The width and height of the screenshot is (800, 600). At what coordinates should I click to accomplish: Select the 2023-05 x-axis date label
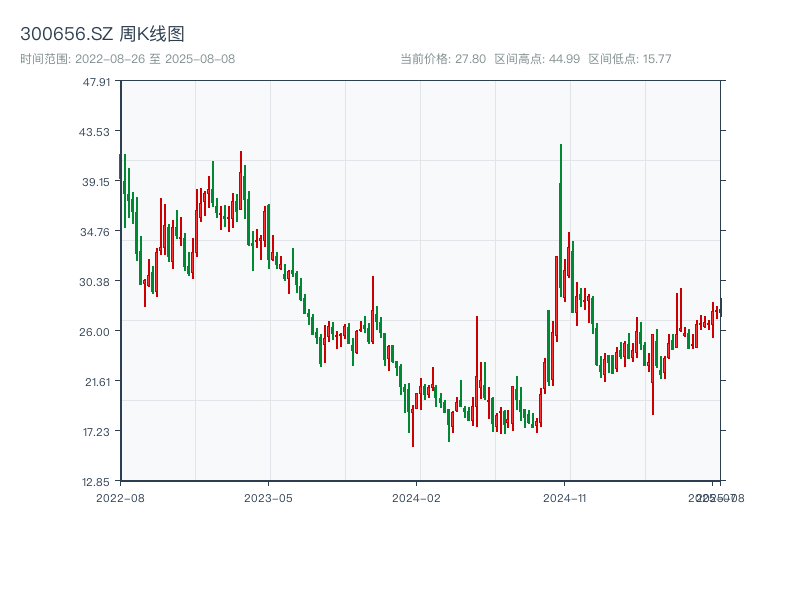268,497
